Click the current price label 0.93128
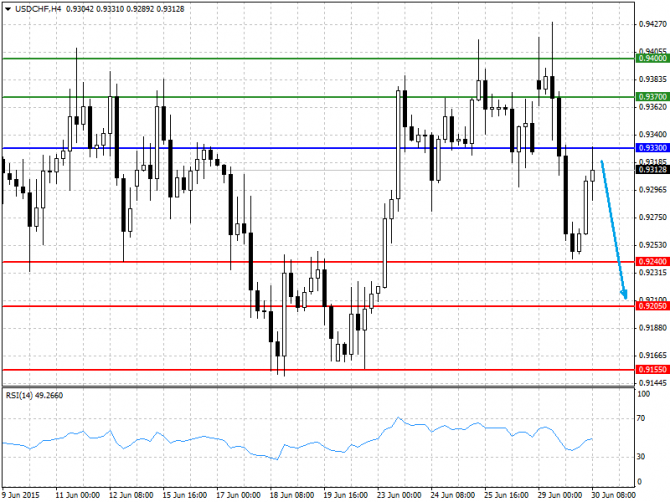This screenshot has height=502, width=670. point(652,170)
